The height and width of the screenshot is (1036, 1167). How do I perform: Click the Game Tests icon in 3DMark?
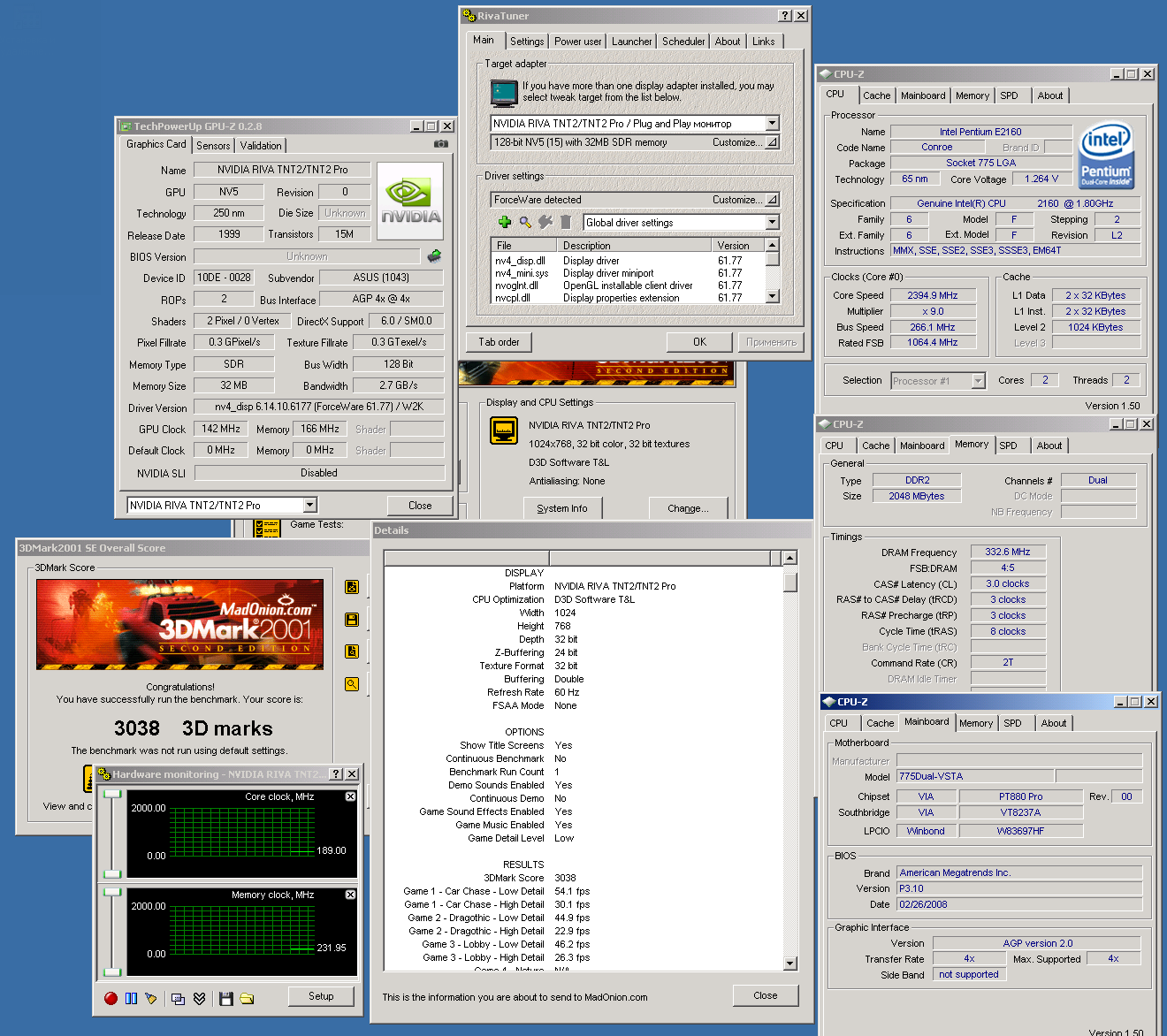click(267, 529)
